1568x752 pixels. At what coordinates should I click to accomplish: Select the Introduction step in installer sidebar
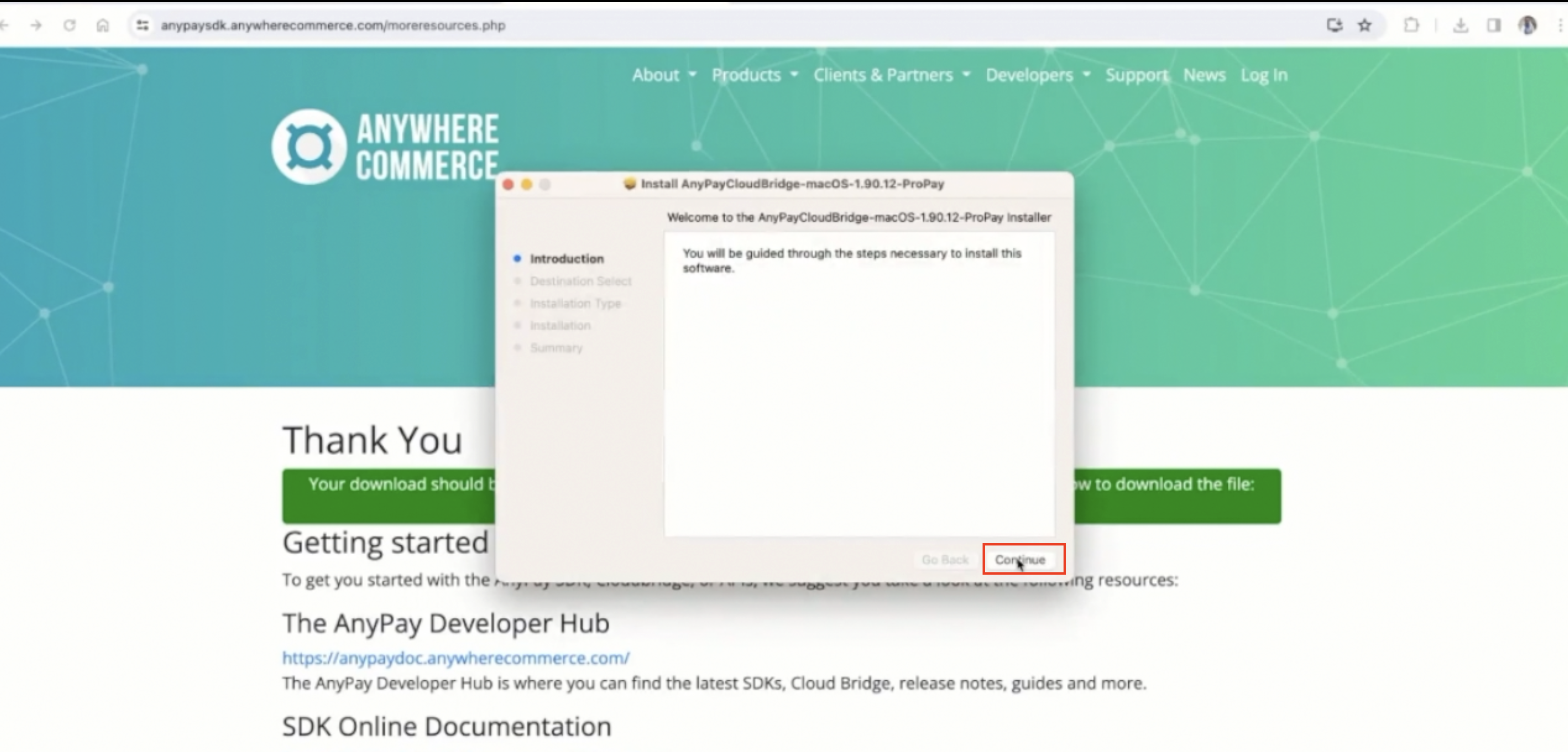tap(566, 259)
